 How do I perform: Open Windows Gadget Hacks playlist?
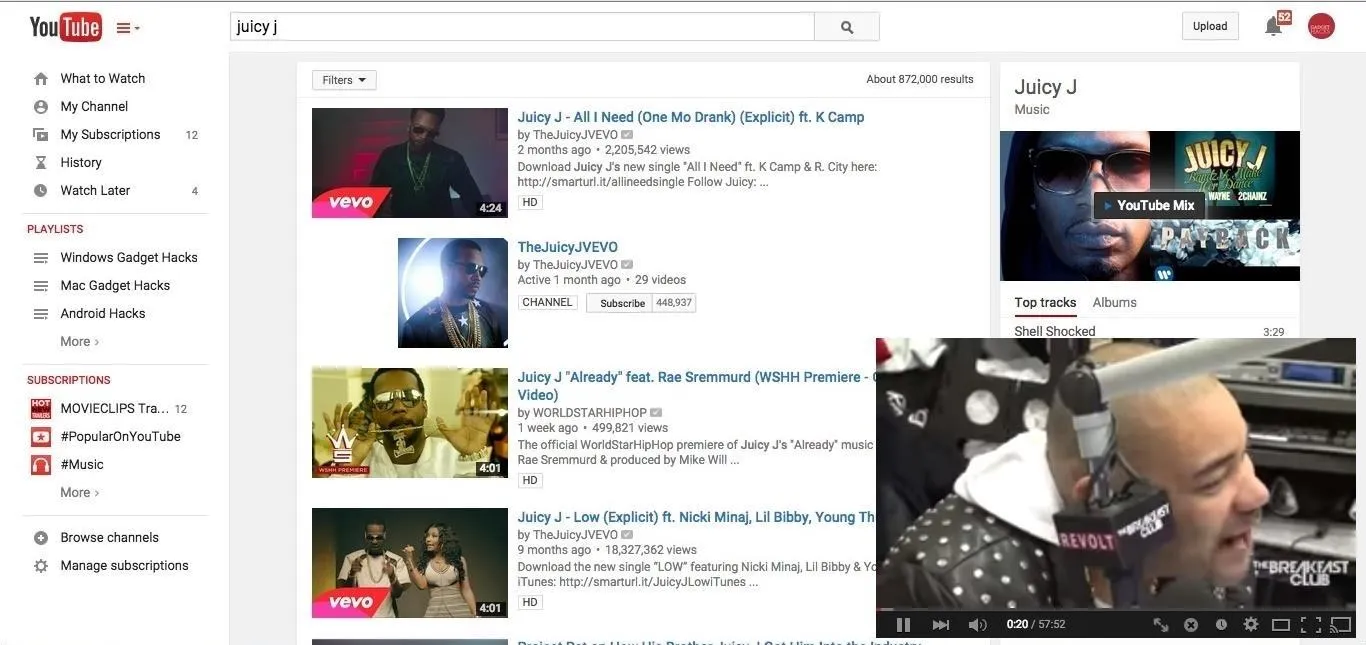129,257
